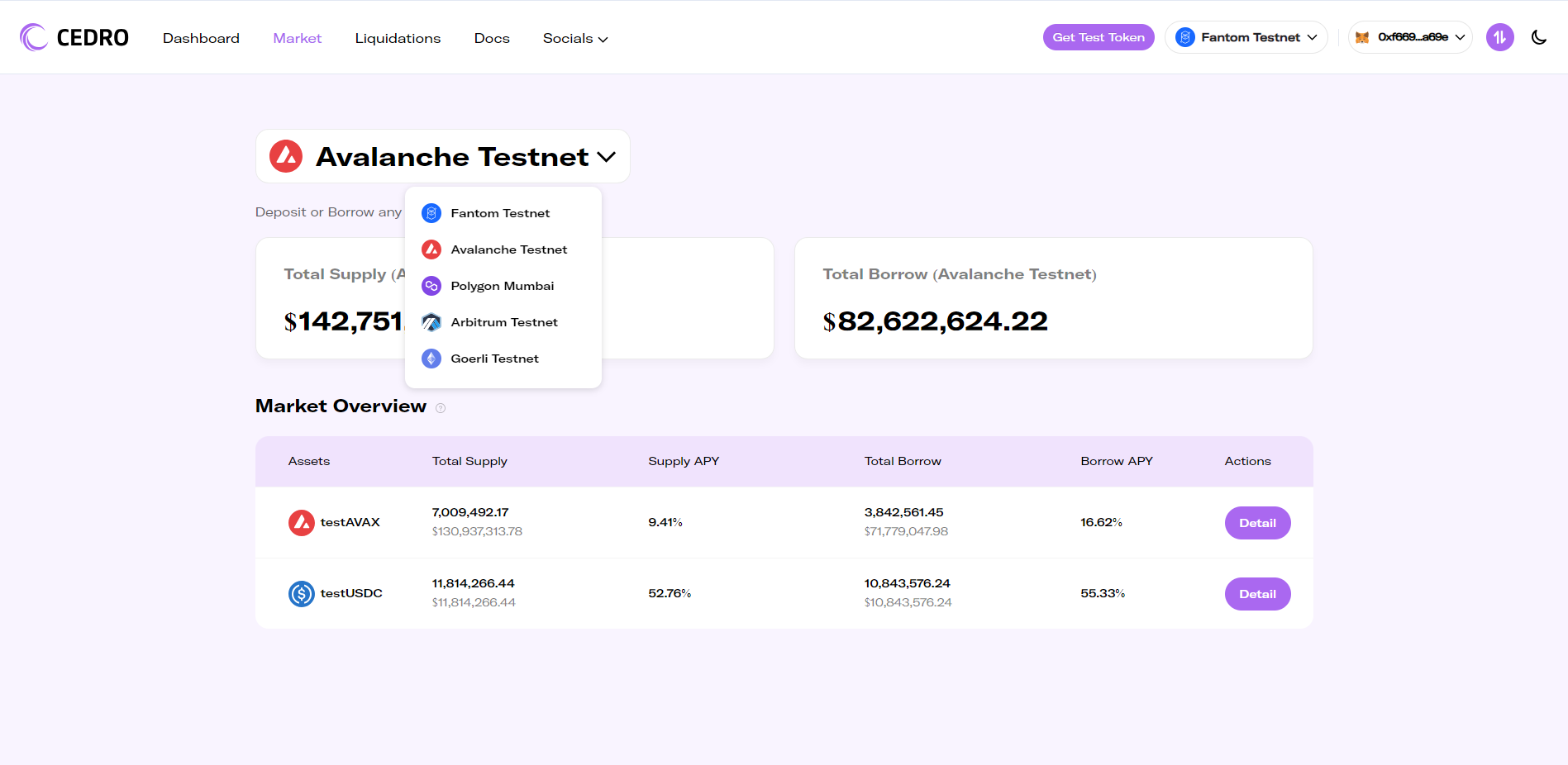Open the Dashboard page
This screenshot has height=765, width=1568.
click(201, 38)
